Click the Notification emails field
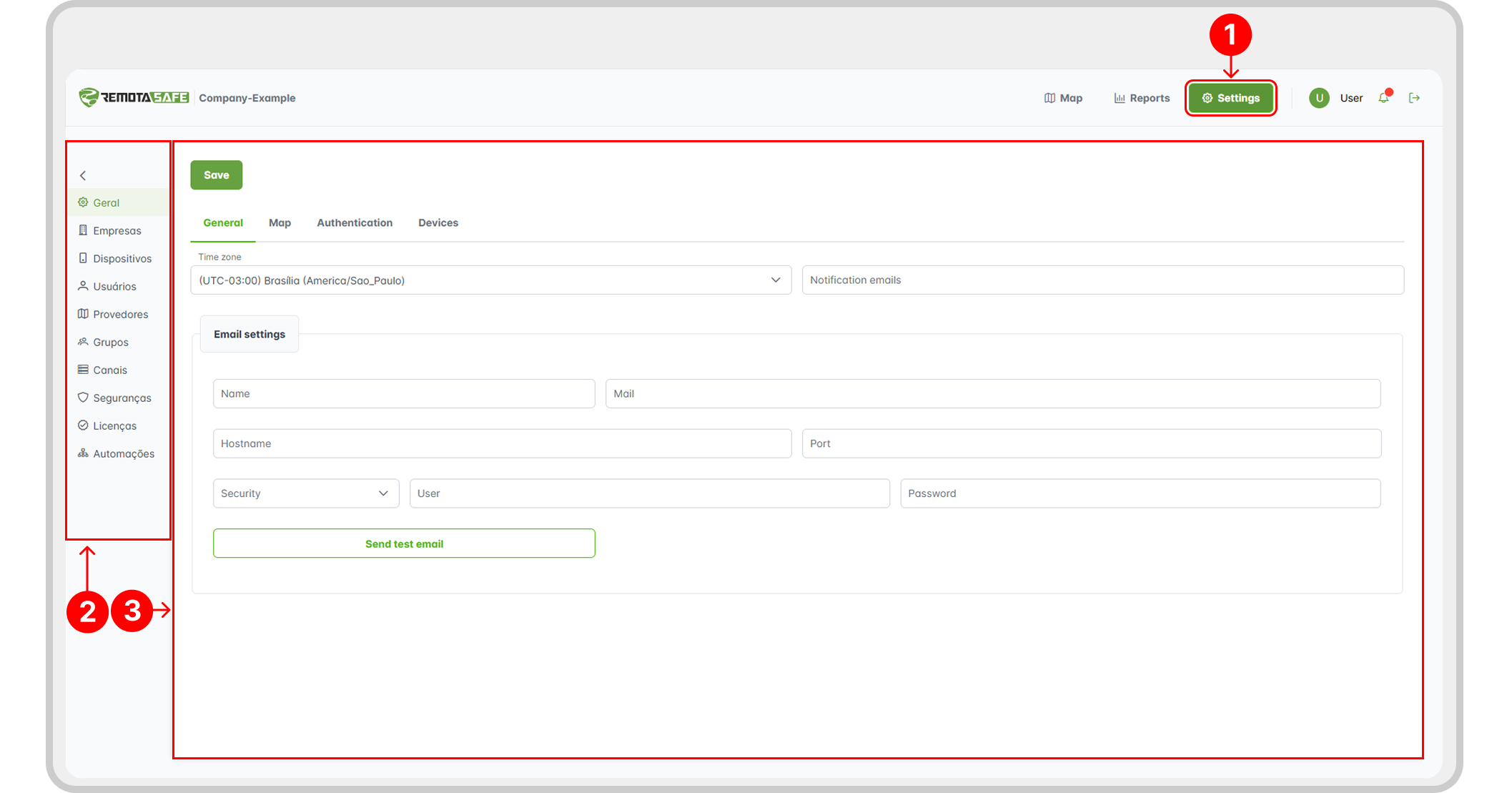Screen dimensions: 1512x793 [1103, 280]
